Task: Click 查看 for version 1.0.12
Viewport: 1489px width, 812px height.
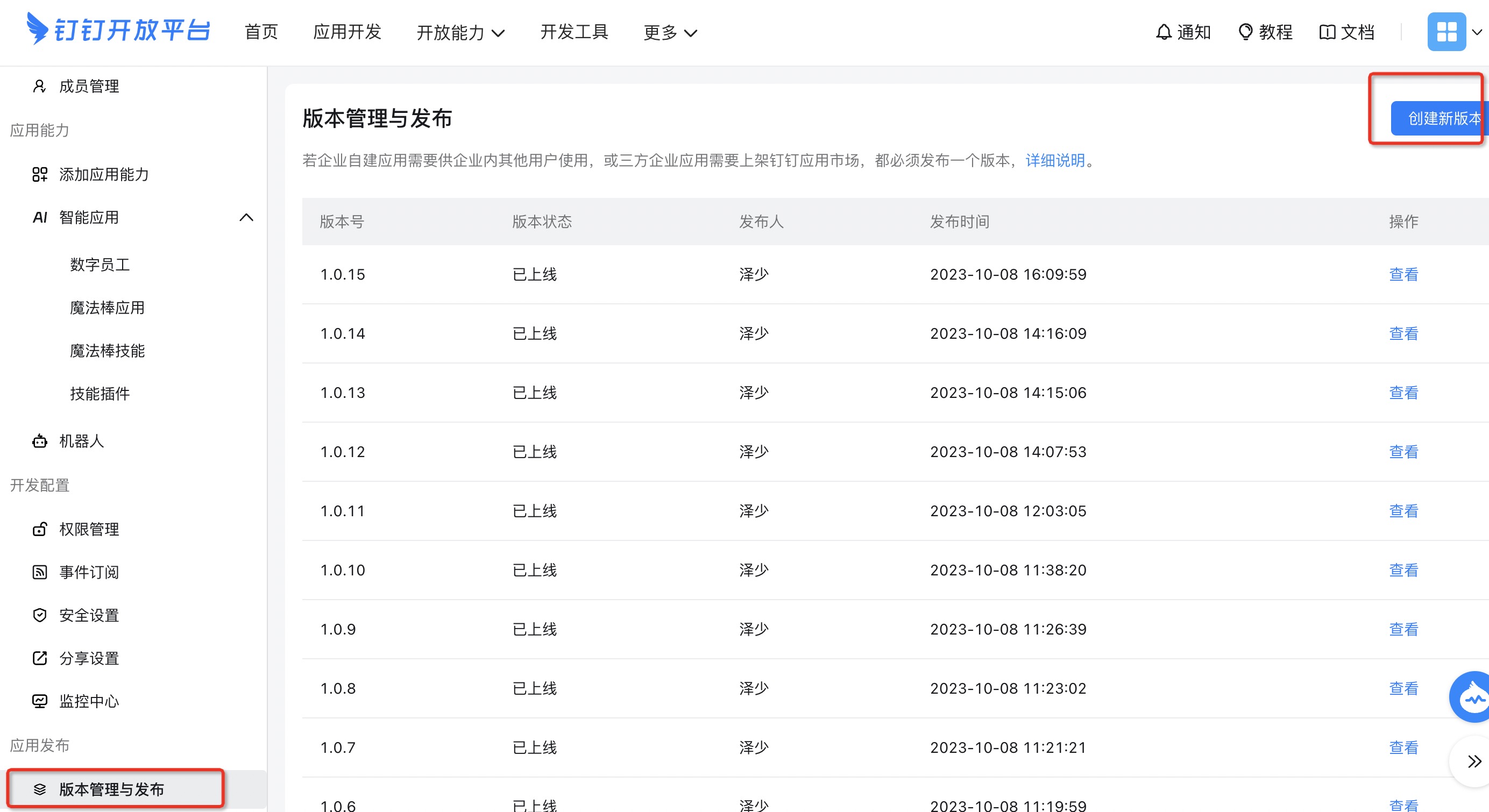Action: [x=1403, y=452]
